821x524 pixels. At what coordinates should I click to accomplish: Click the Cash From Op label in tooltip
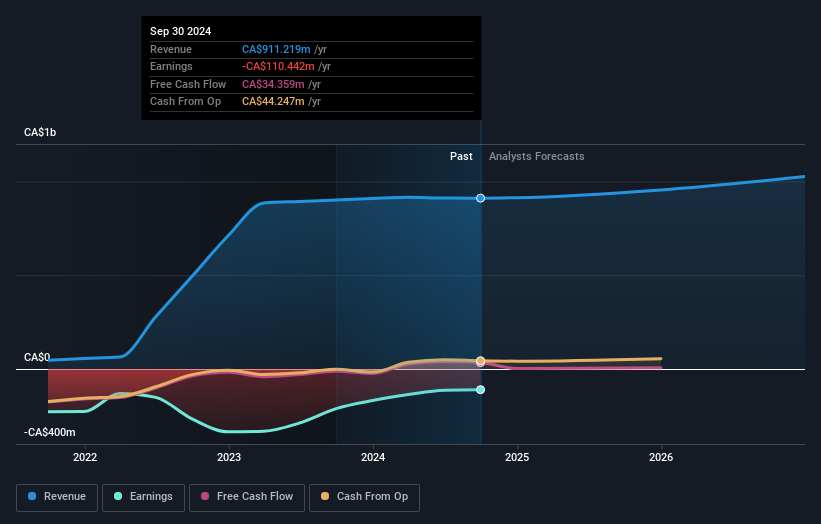pos(185,102)
